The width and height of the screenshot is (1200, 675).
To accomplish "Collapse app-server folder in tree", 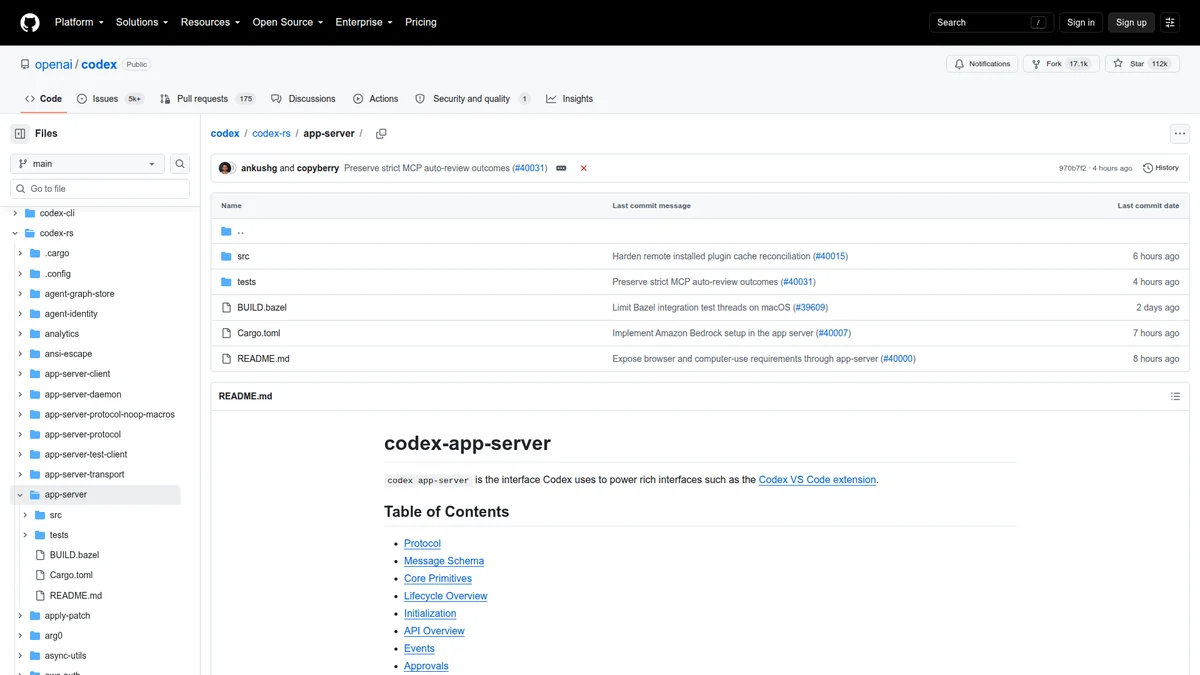I will [x=20, y=495].
